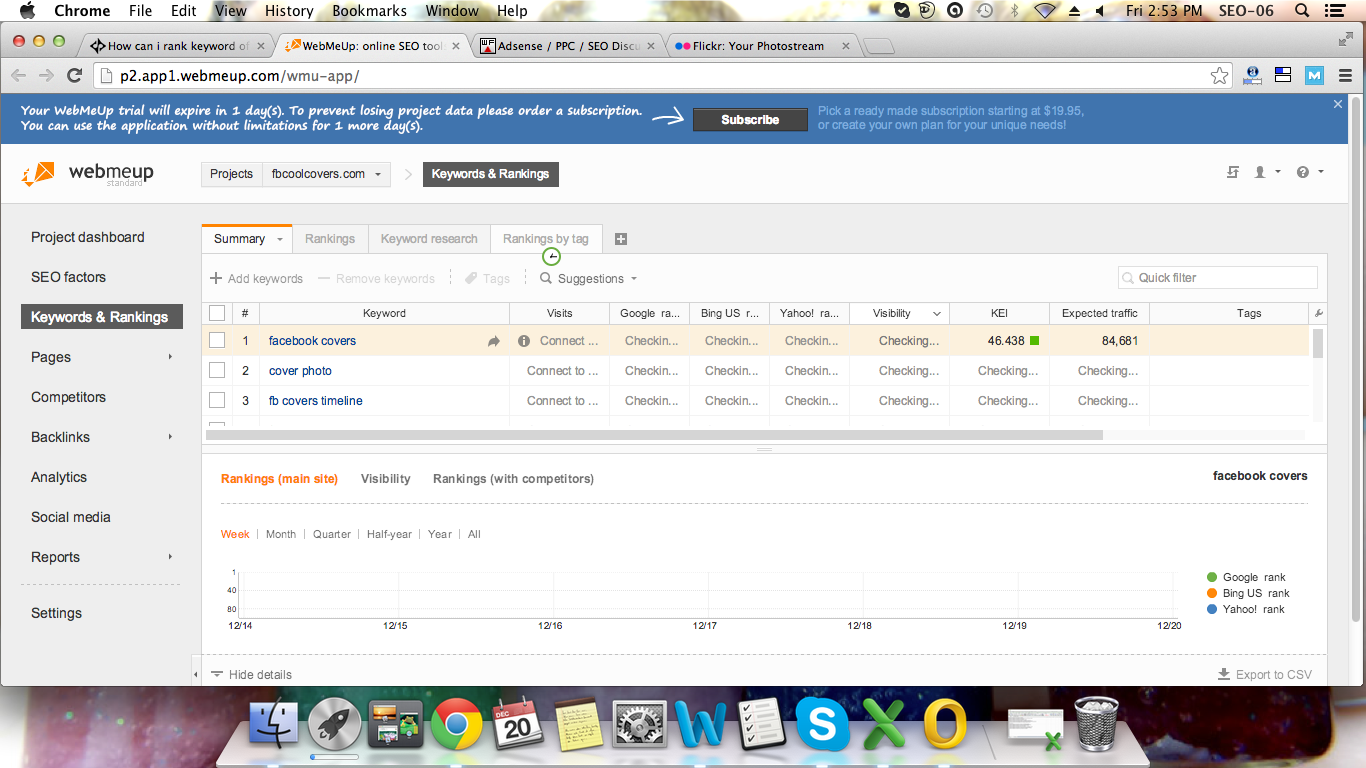Image resolution: width=1366 pixels, height=768 pixels.
Task: Click the table's horizontal scrollbar
Action: click(x=654, y=435)
